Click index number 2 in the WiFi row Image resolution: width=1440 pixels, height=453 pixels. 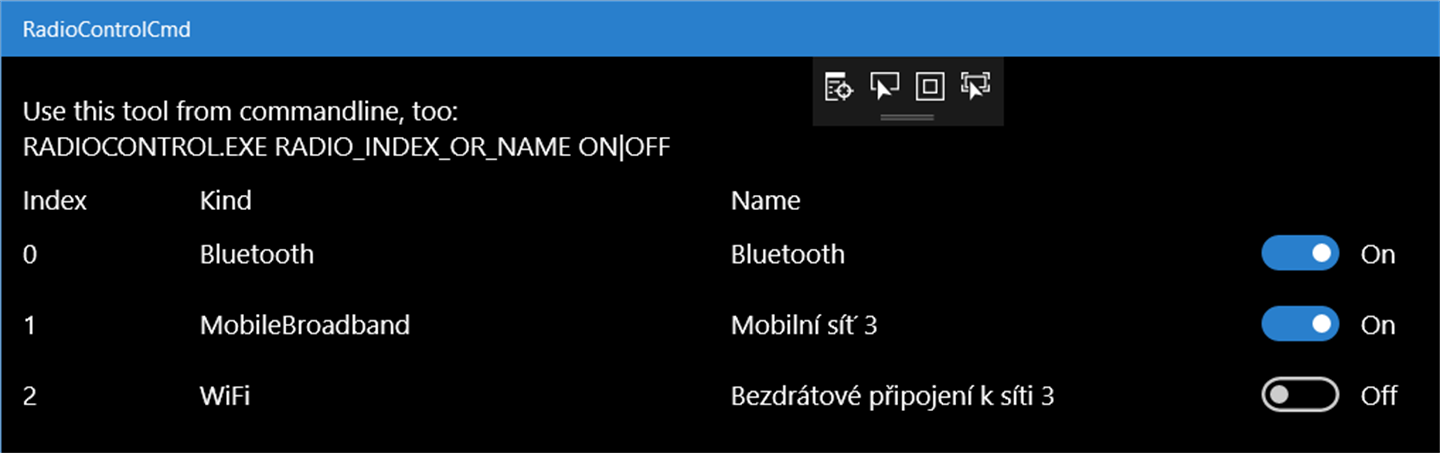click(x=30, y=396)
